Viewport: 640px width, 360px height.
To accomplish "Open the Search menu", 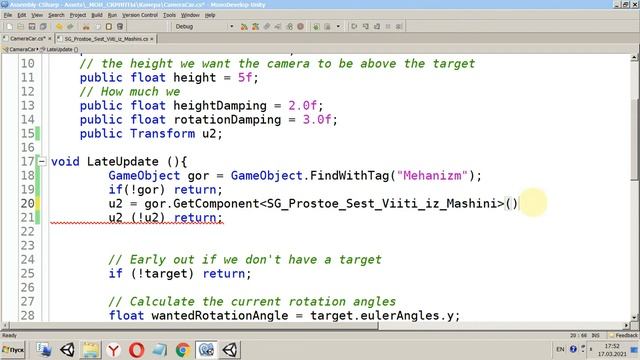I will pos(56,15).
